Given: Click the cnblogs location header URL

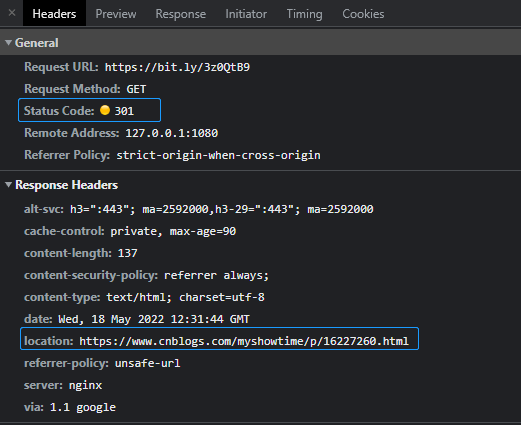Looking at the screenshot, I should pyautogui.click(x=244, y=341).
